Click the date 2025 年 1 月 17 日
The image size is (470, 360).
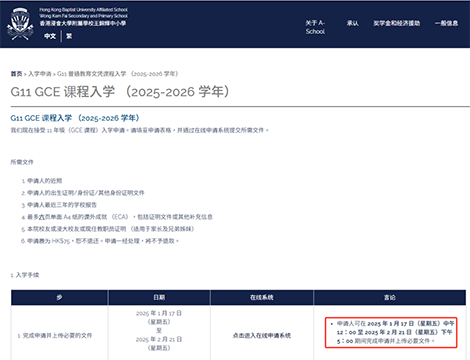(x=159, y=313)
